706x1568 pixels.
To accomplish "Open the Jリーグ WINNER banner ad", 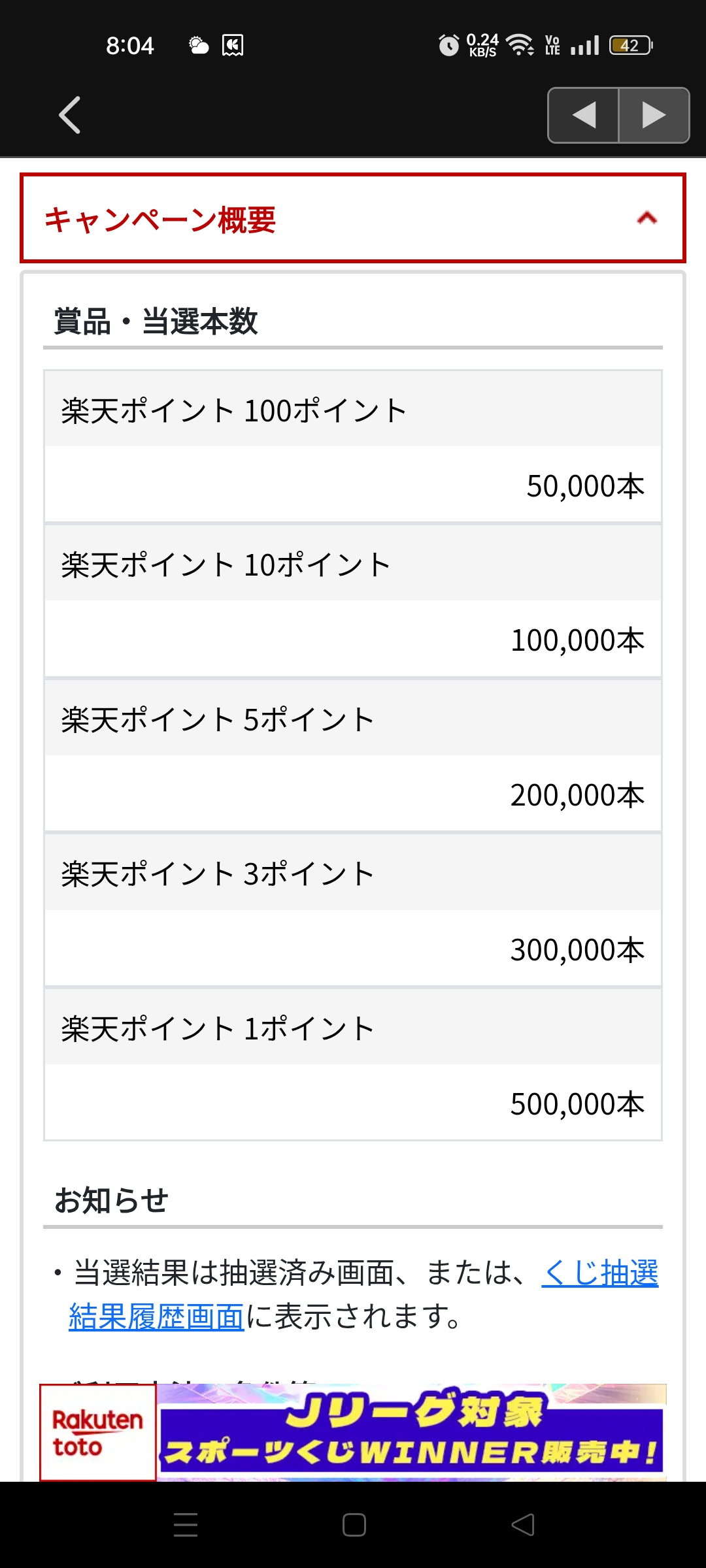I will pyautogui.click(x=412, y=1432).
